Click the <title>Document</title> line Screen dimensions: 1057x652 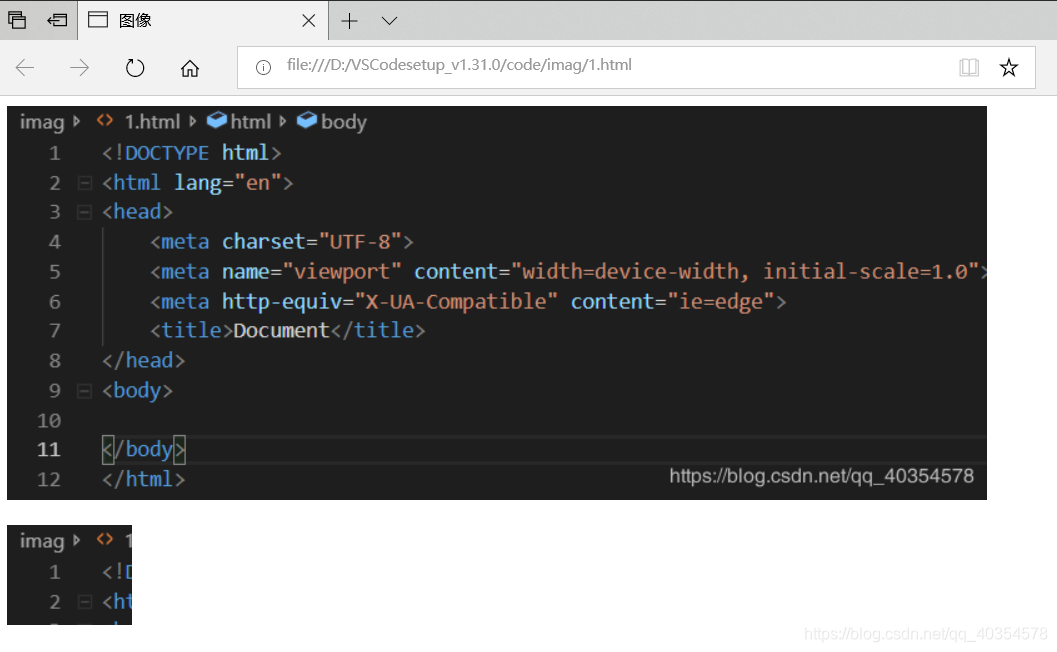288,330
